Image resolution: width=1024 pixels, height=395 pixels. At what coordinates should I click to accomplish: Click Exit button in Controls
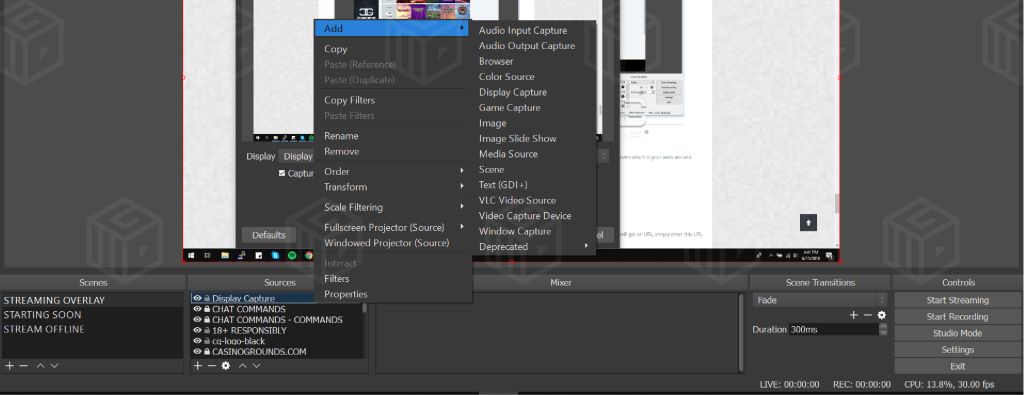coord(957,366)
